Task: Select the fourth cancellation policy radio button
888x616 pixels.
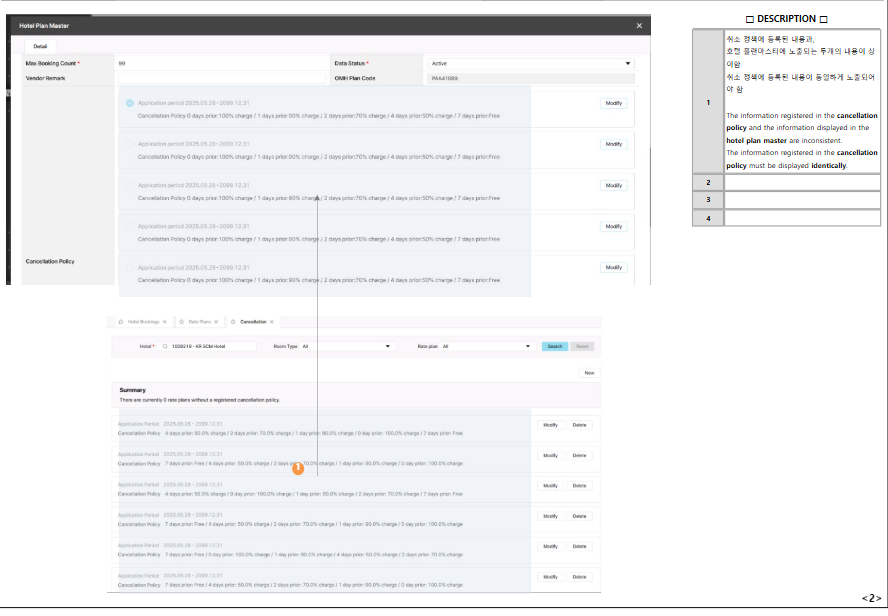Action: click(x=130, y=226)
